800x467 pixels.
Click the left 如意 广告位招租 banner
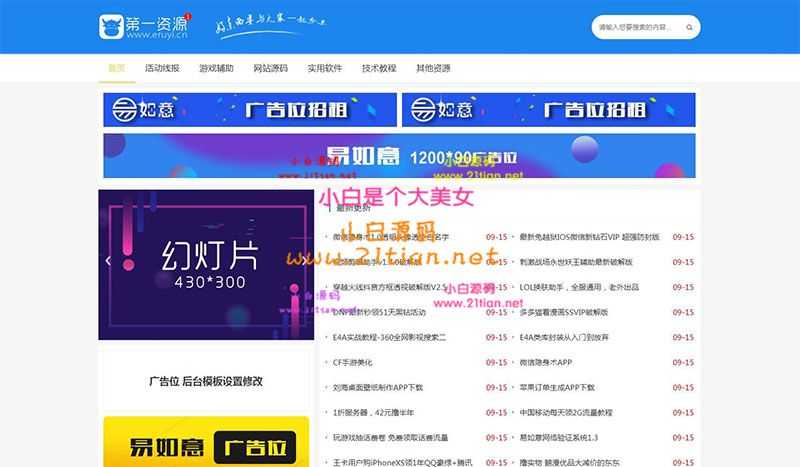coord(250,110)
